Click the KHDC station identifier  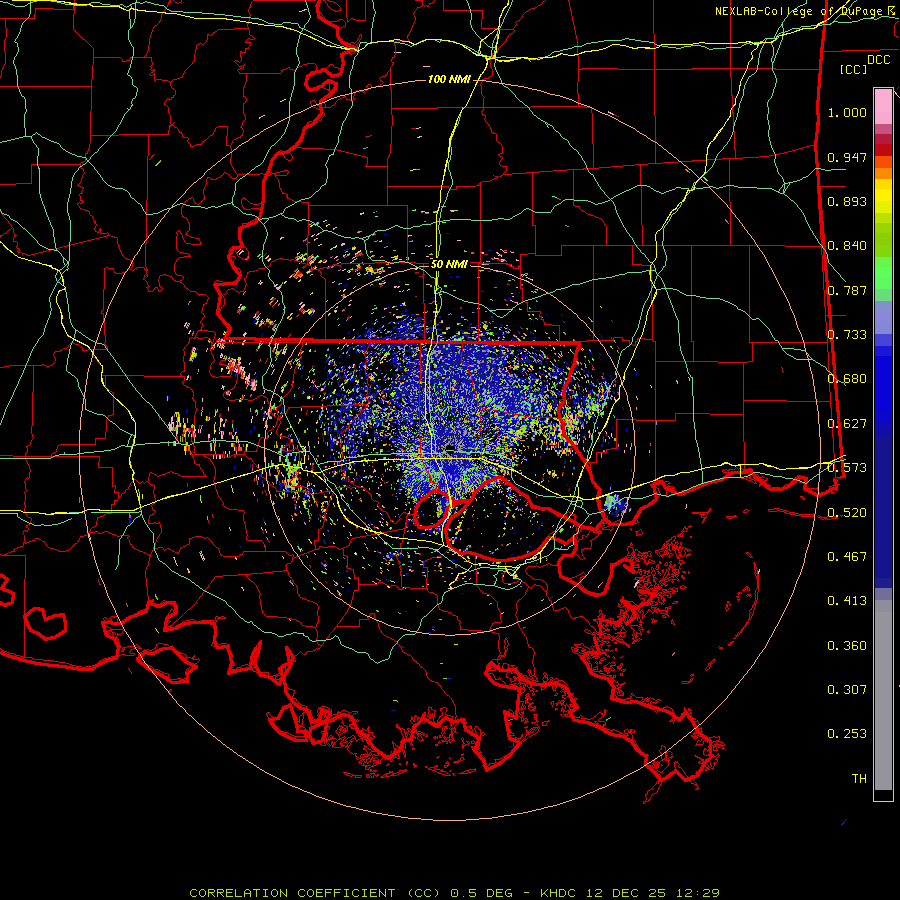pyautogui.click(x=560, y=893)
